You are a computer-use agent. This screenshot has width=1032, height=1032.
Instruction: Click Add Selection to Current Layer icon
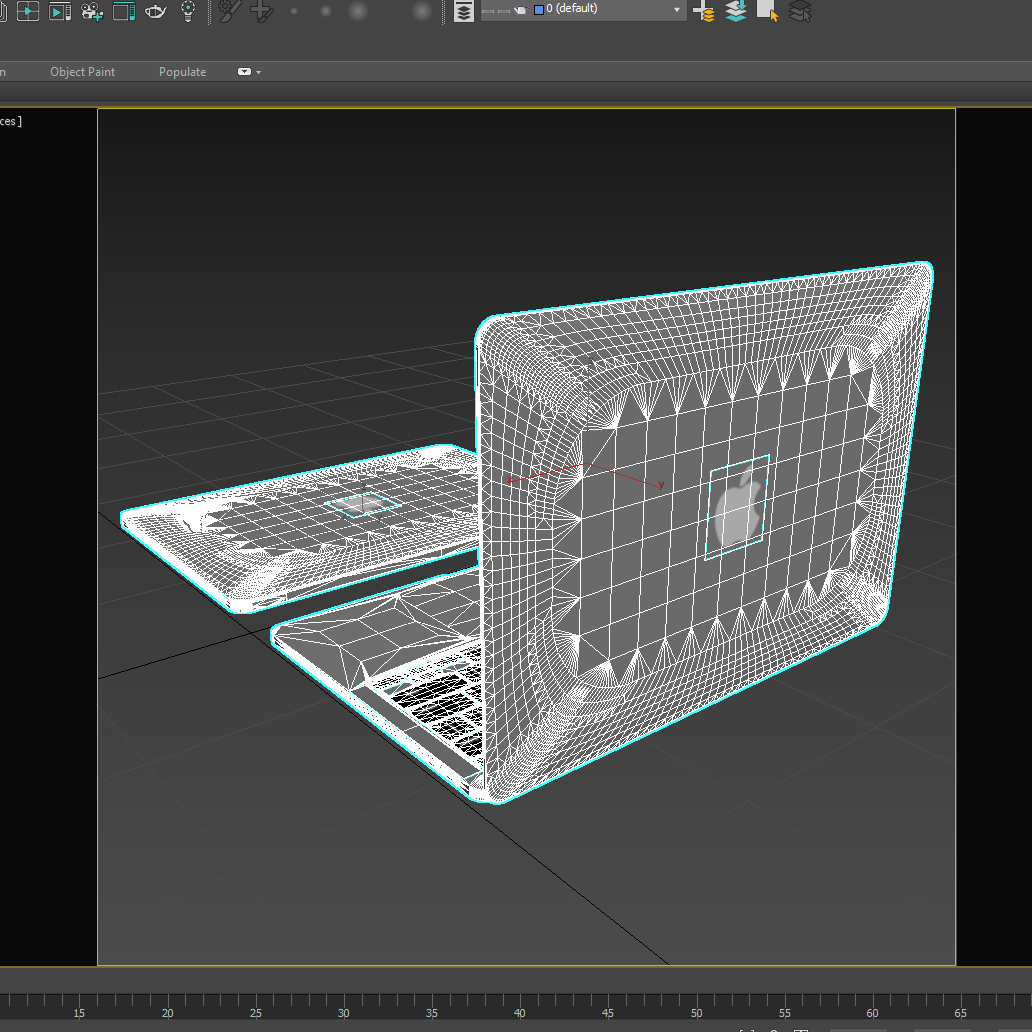point(736,11)
